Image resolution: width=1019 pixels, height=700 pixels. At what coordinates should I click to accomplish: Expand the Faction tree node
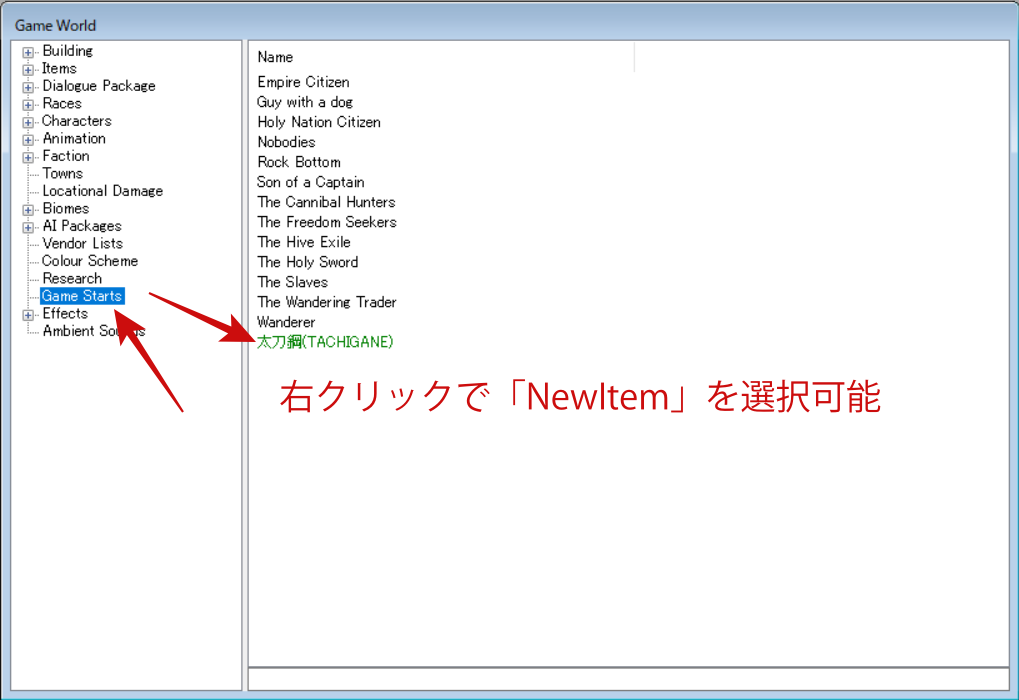[28, 157]
